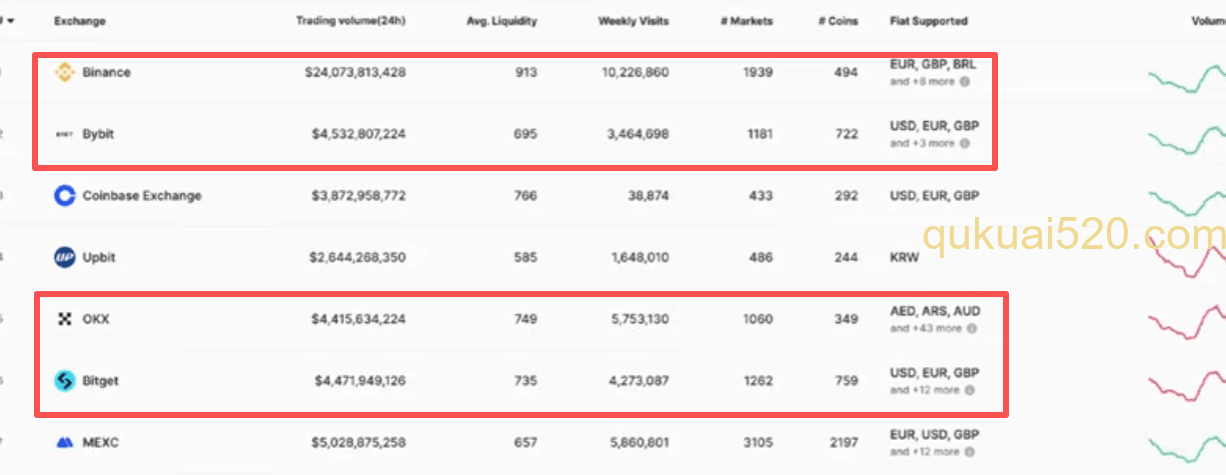This screenshot has height=475, width=1226.
Task: Click the Coinbase Exchange logo icon
Action: 64,196
